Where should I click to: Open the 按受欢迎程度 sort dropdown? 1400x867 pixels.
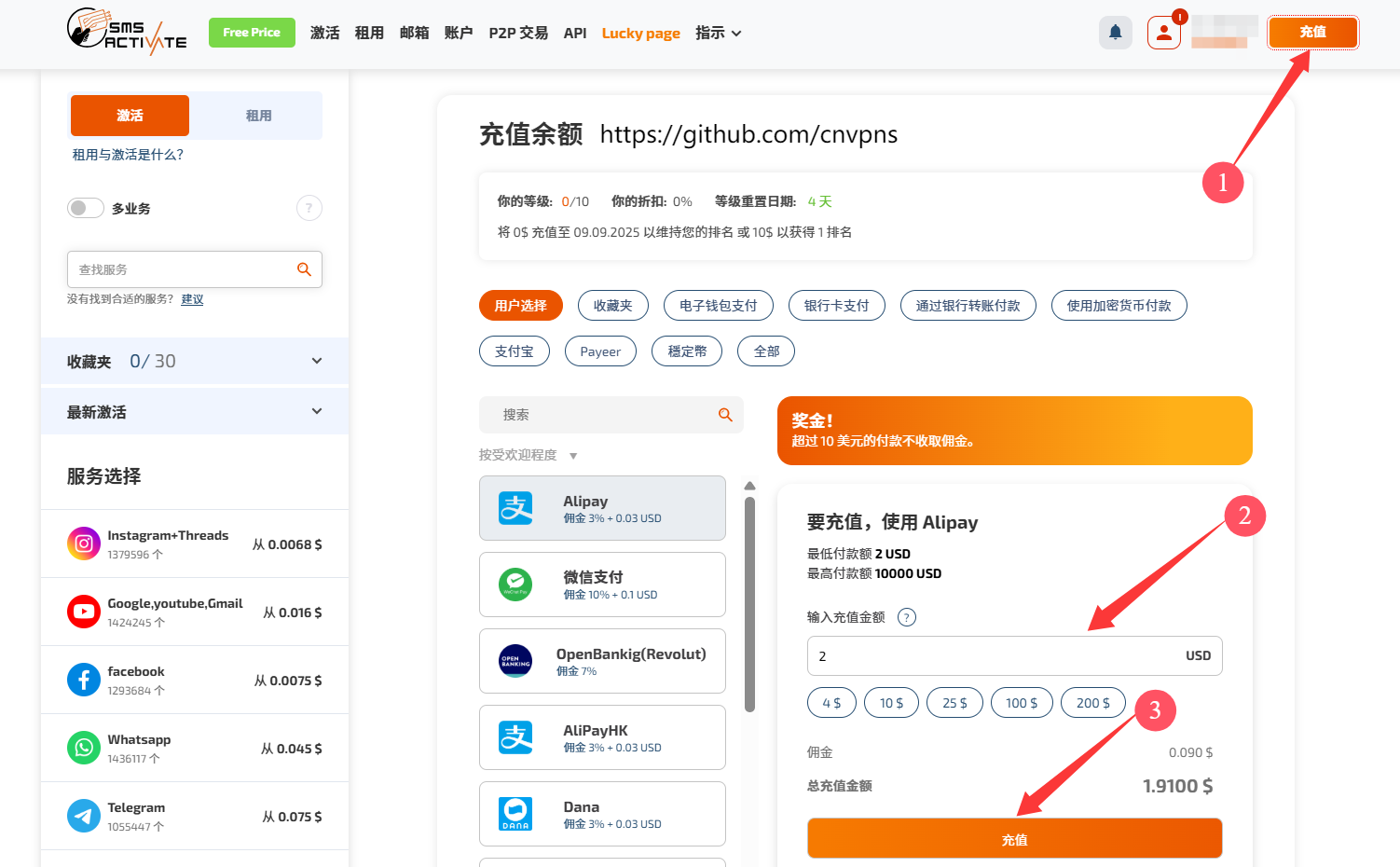click(x=528, y=455)
